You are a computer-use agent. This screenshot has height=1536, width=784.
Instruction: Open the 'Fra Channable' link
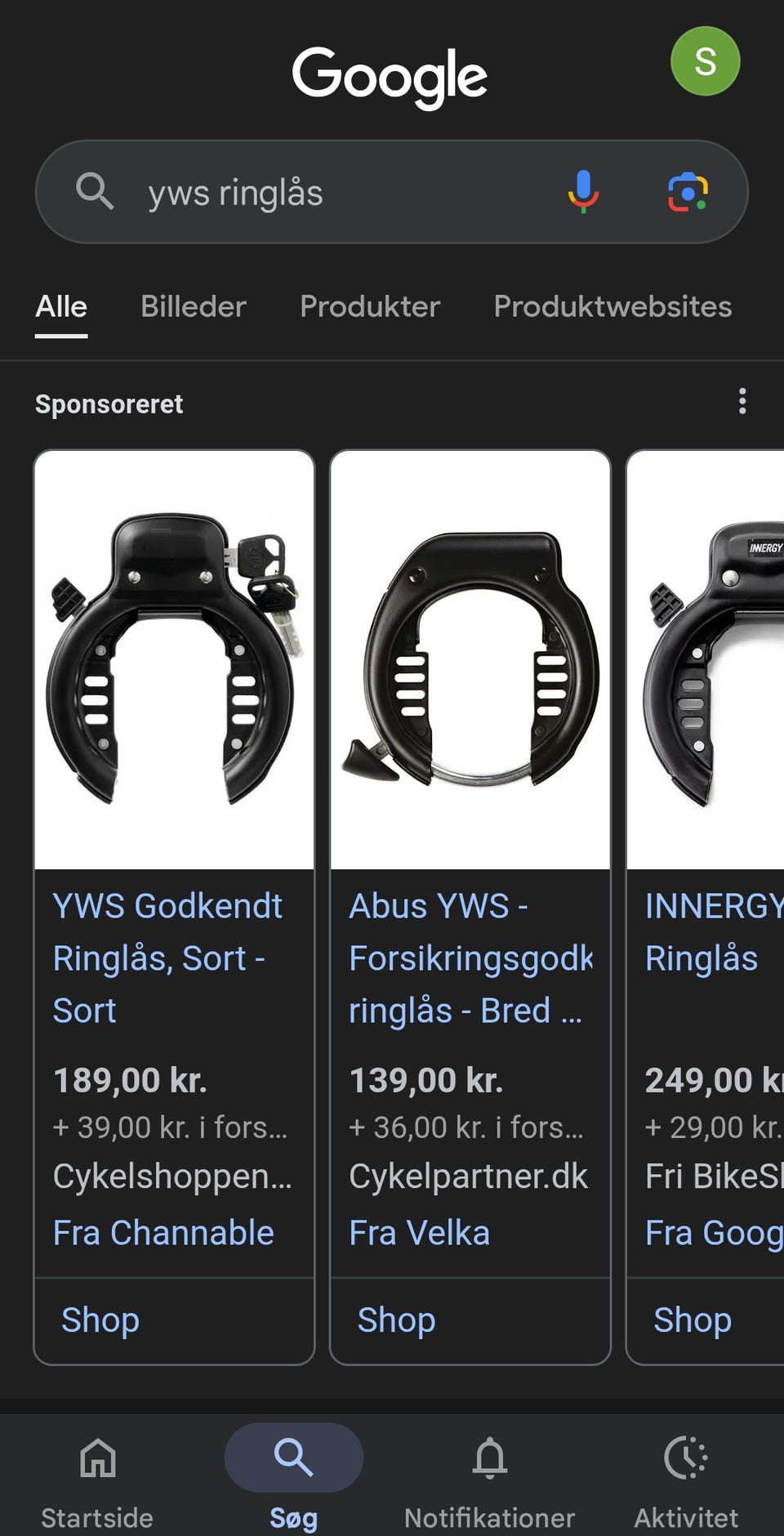[163, 1233]
